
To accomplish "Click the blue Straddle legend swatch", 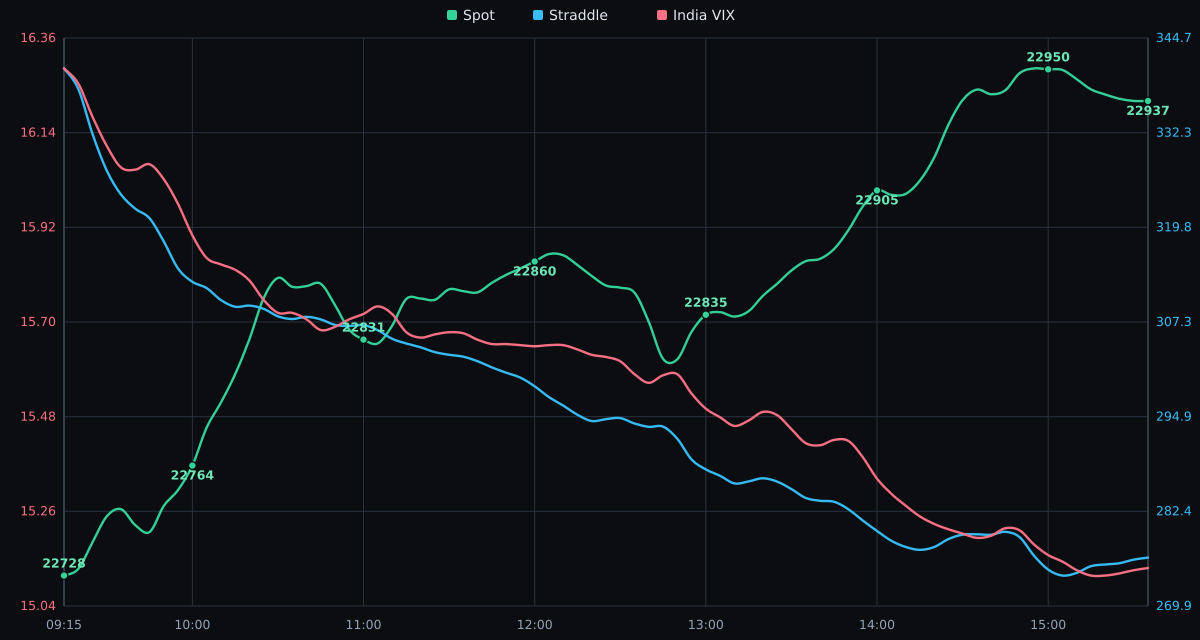I will [538, 15].
